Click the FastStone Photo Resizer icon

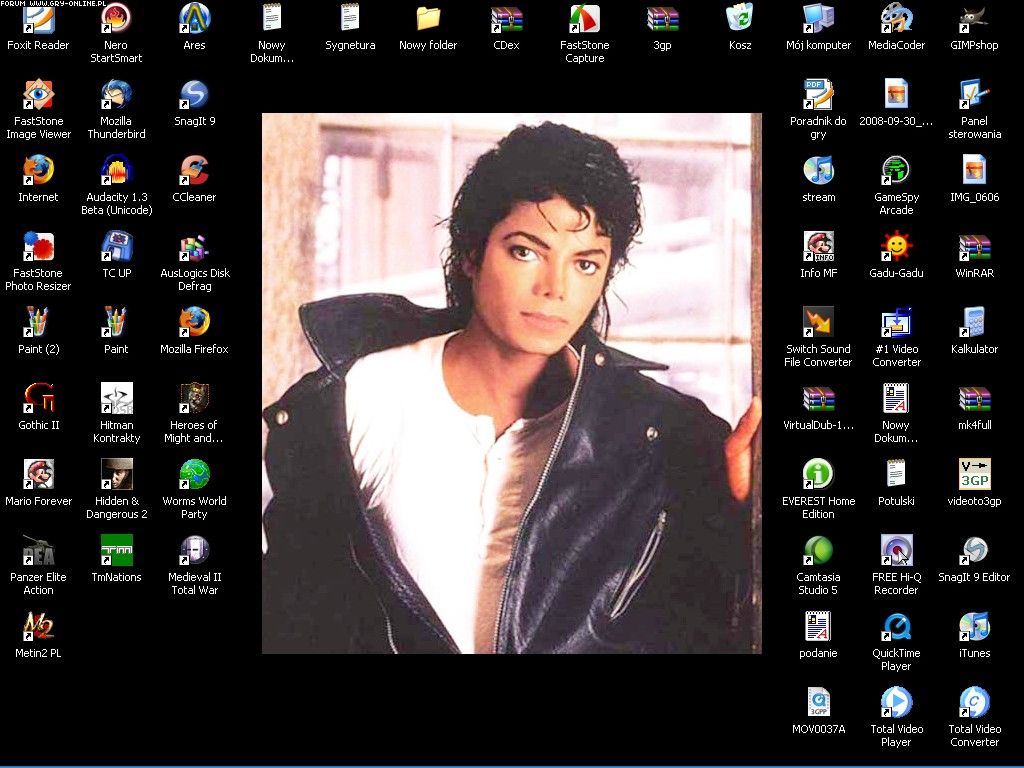click(39, 247)
